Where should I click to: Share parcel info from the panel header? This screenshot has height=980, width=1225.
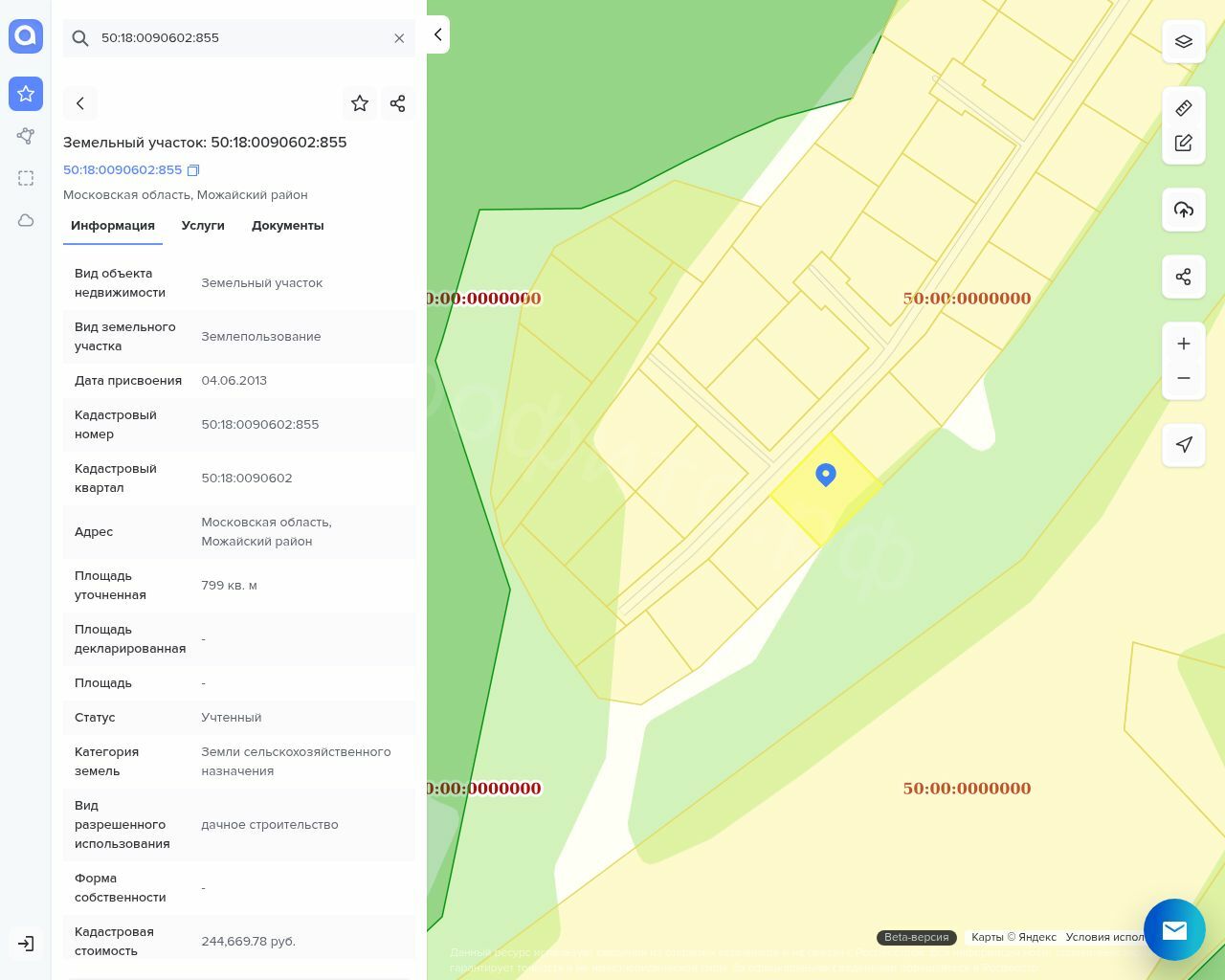click(x=398, y=103)
